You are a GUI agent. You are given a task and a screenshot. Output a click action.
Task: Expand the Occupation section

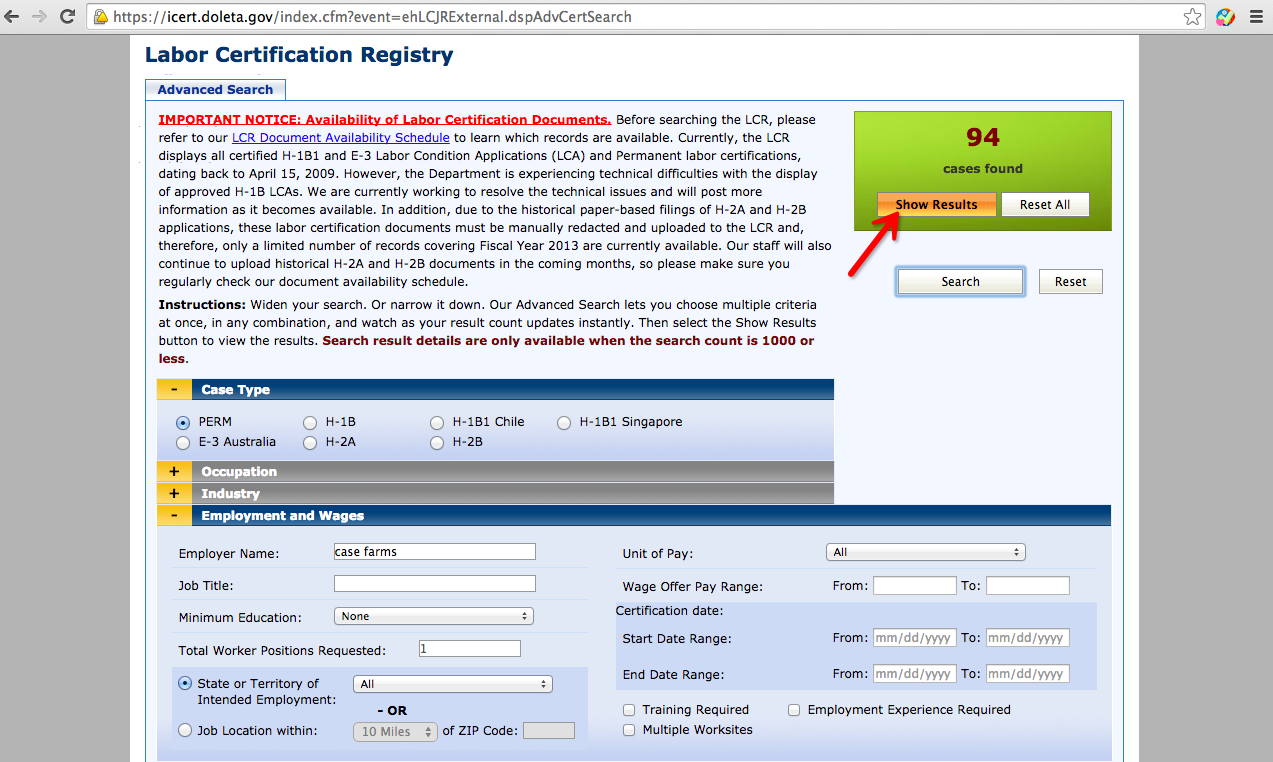tap(174, 472)
